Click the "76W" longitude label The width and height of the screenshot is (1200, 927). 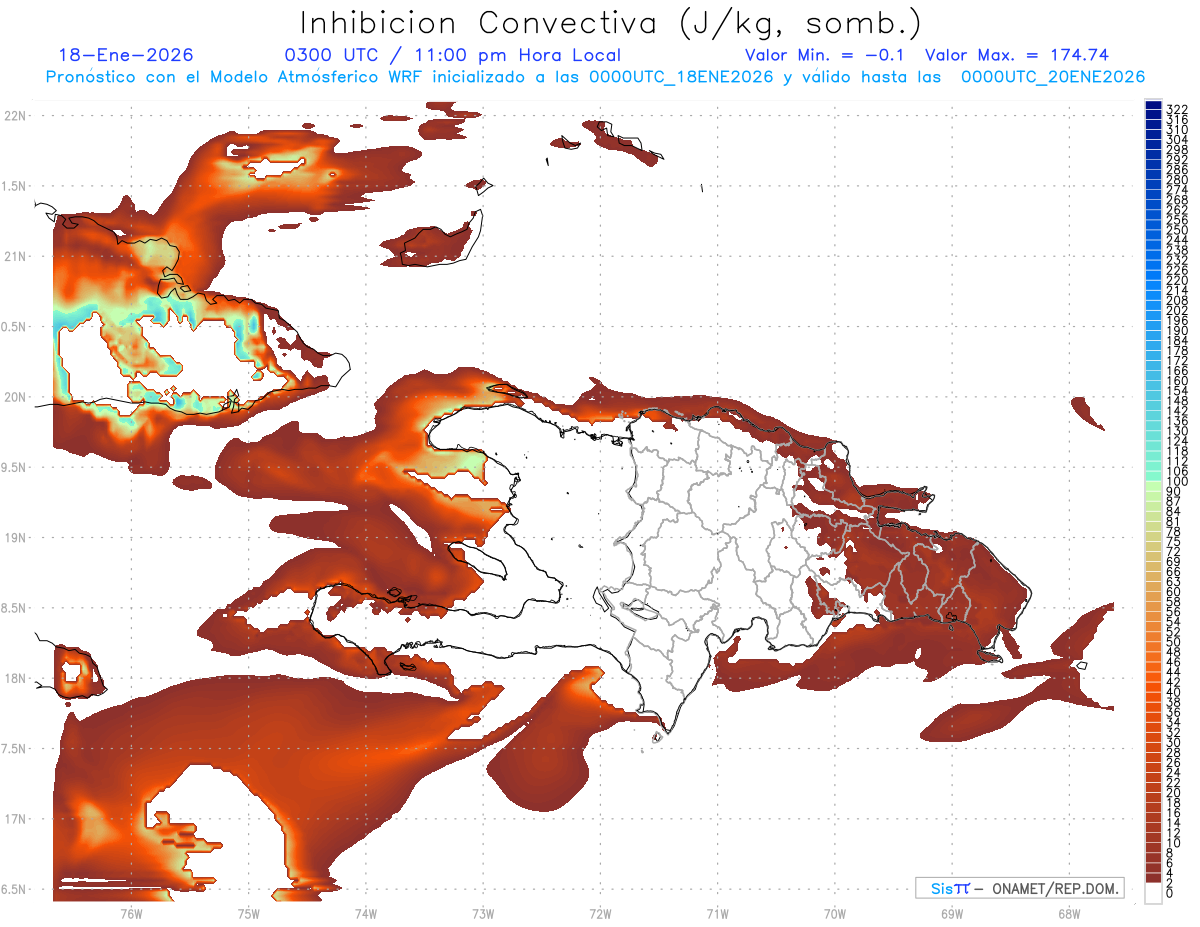(x=131, y=913)
